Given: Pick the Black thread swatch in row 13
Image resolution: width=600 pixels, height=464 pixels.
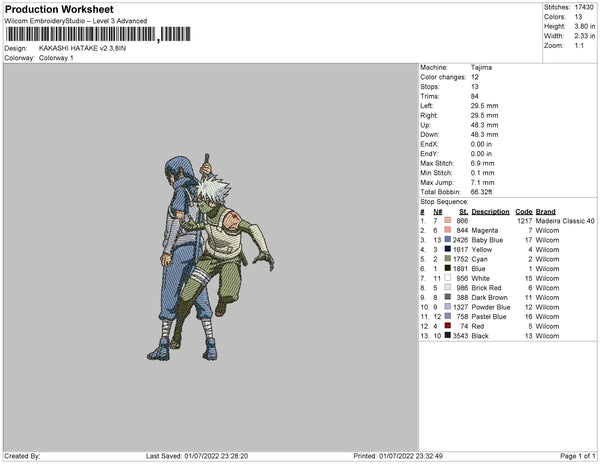Looking at the screenshot, I should click(449, 335).
